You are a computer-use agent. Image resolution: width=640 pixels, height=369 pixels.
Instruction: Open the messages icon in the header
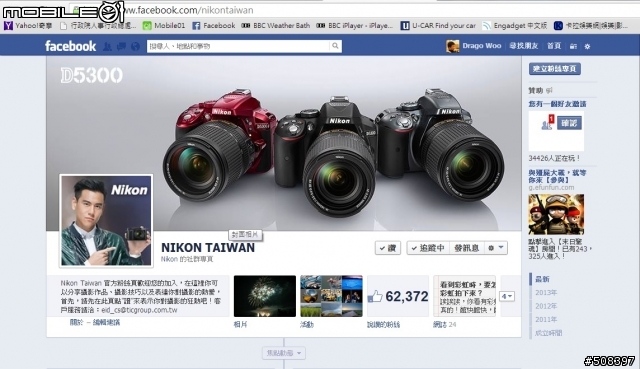121,46
